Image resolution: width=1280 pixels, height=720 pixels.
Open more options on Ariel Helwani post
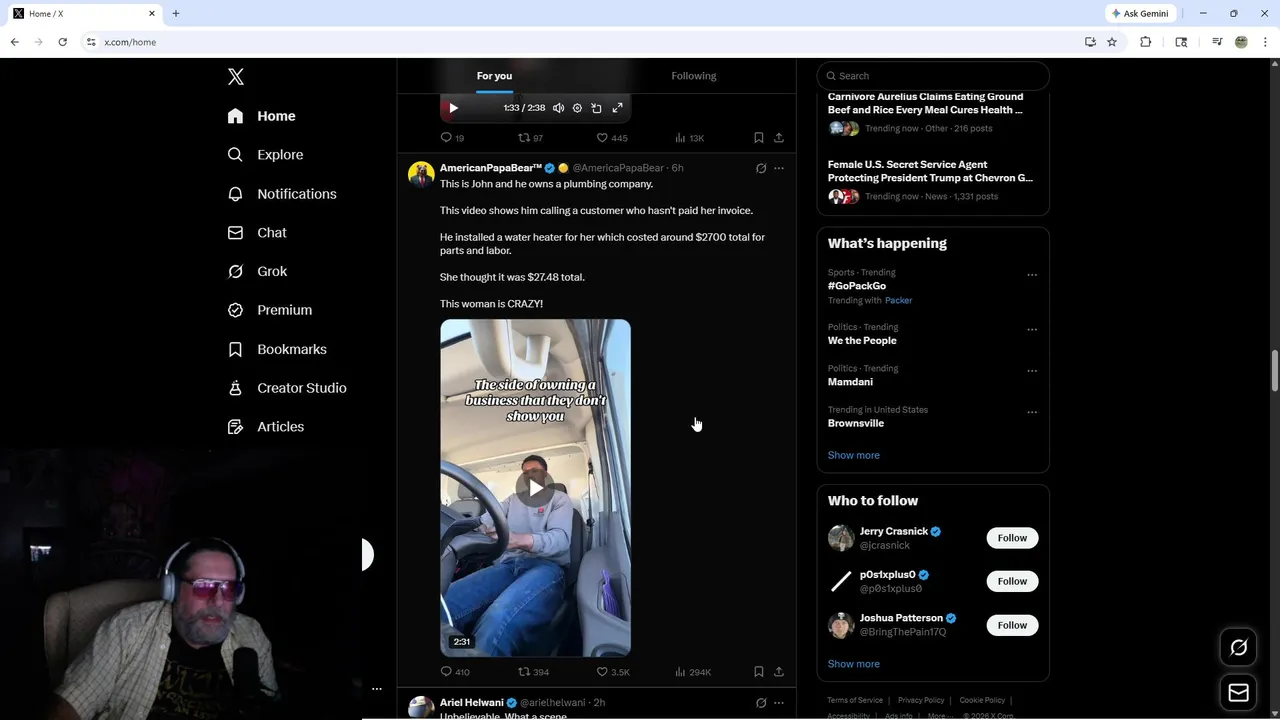779,703
